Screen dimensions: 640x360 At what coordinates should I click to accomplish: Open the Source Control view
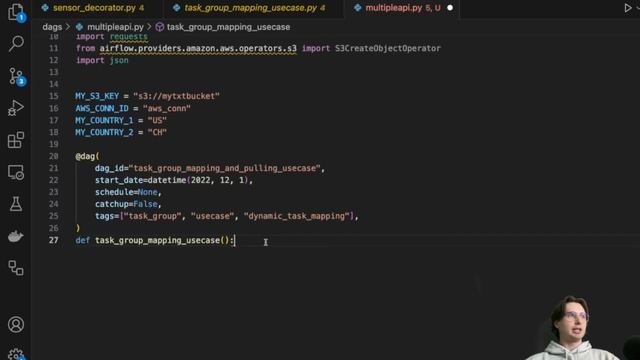coord(16,76)
